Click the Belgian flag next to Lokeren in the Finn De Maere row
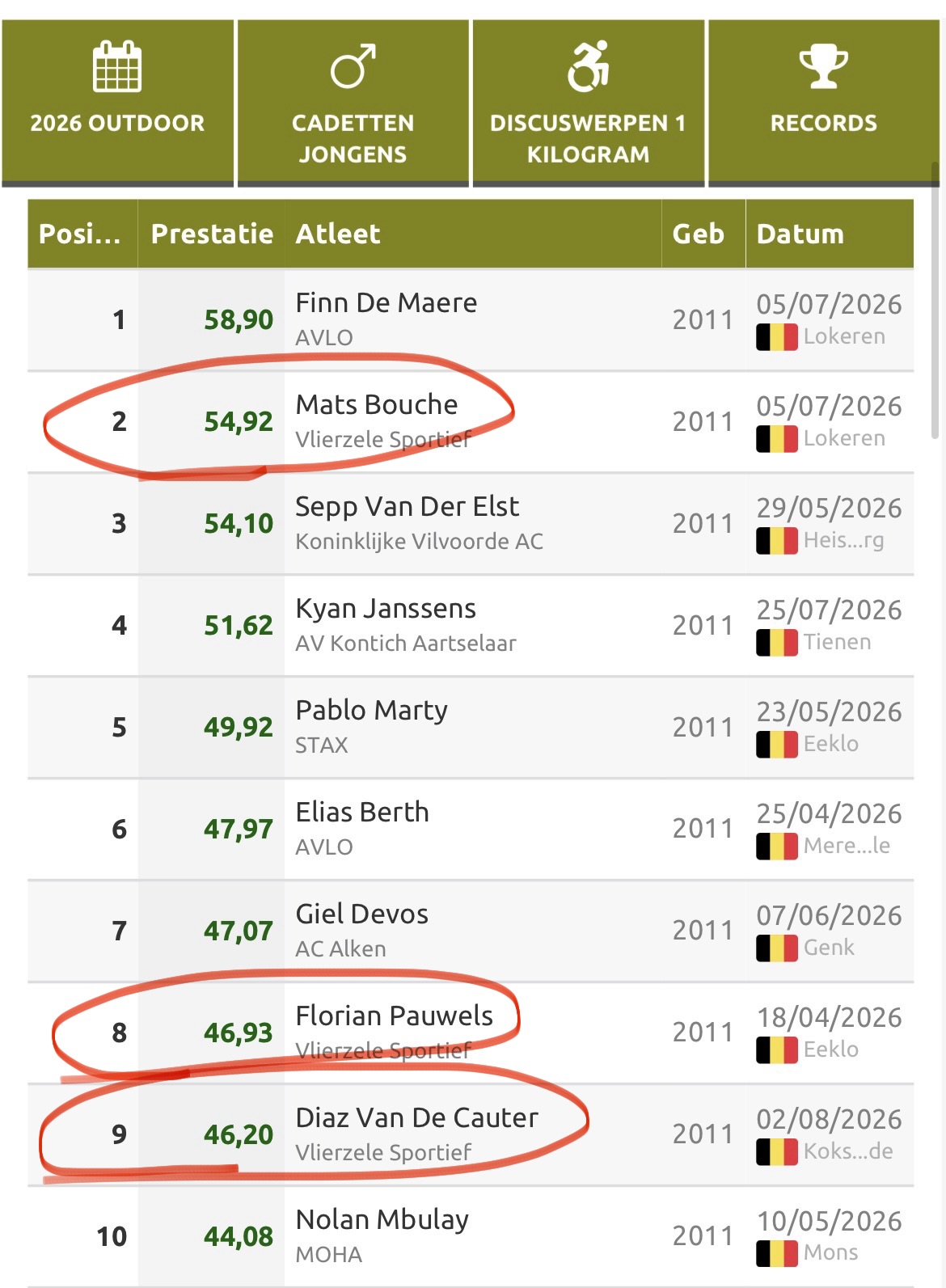The height and width of the screenshot is (1288, 946). pos(777,336)
